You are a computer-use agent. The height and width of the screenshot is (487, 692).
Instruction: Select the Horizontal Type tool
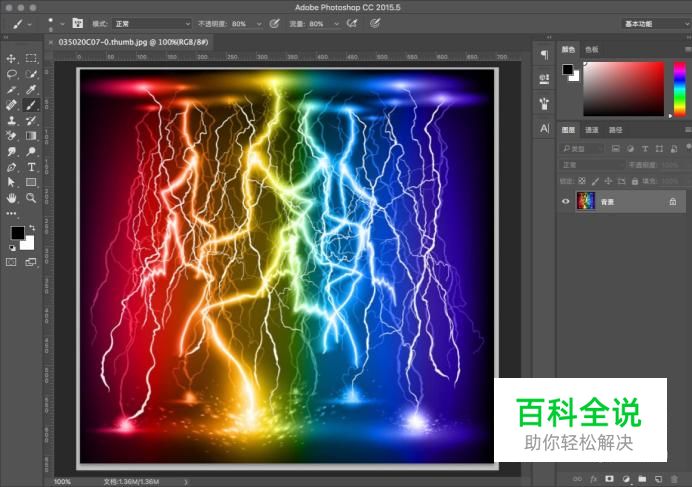[31, 167]
